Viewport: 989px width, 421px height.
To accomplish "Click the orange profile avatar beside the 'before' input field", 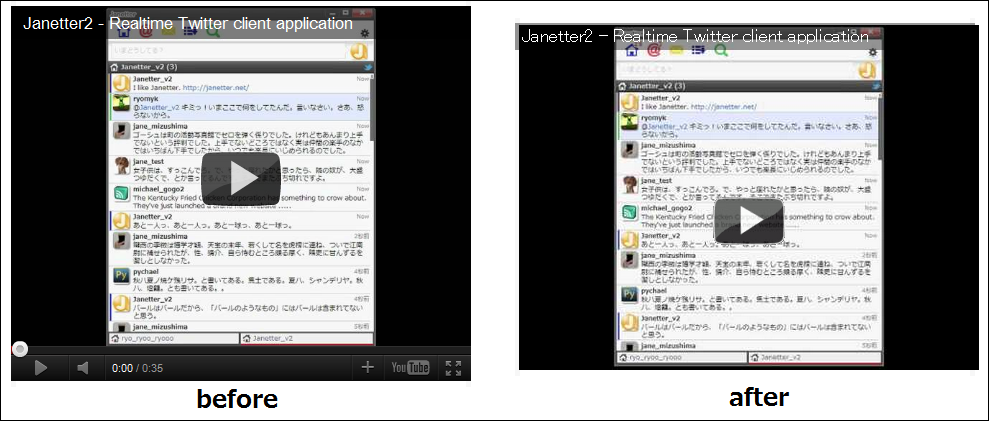I will point(359,51).
